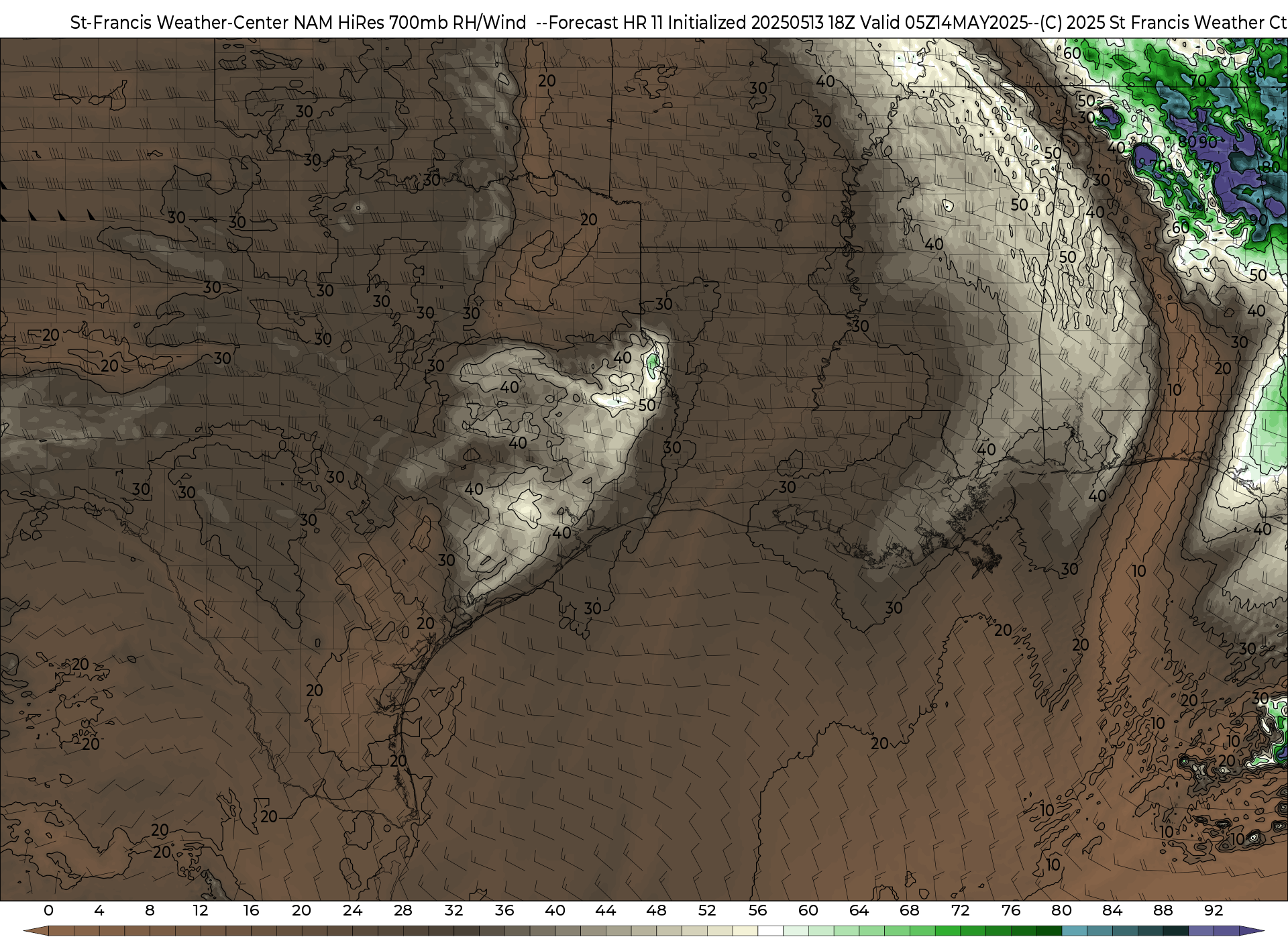Click the colorbar tick label '24'
The height and width of the screenshot is (939, 1288).
pos(352,910)
